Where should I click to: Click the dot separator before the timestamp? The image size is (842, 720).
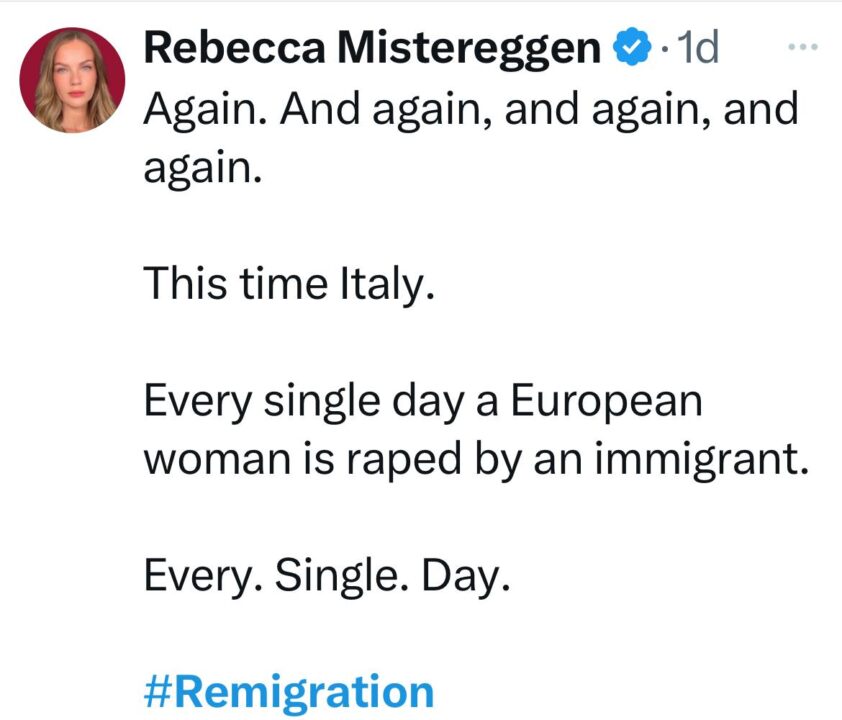coord(661,49)
